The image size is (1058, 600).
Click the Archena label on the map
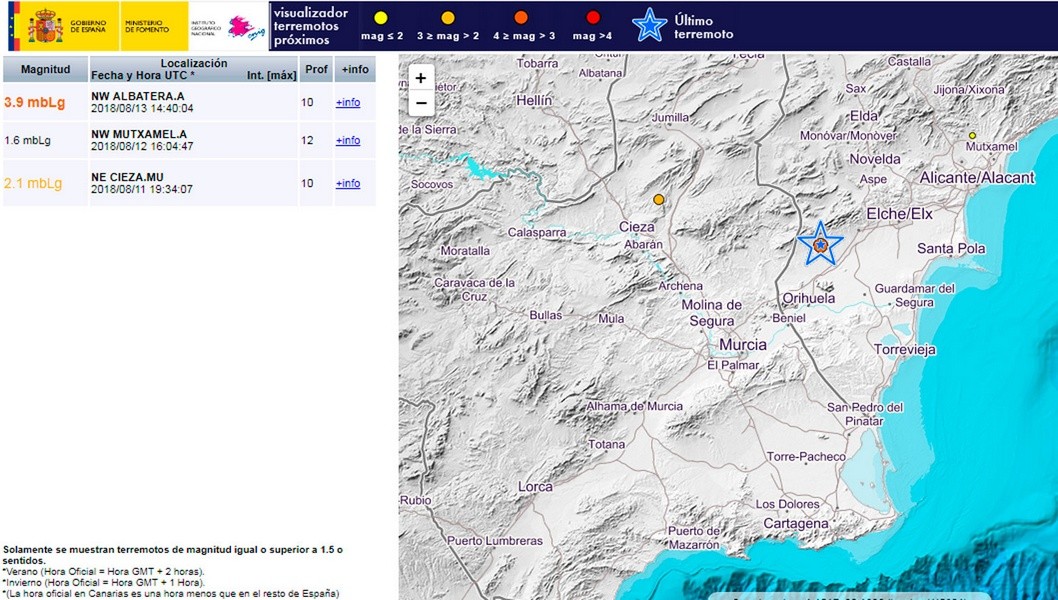681,286
